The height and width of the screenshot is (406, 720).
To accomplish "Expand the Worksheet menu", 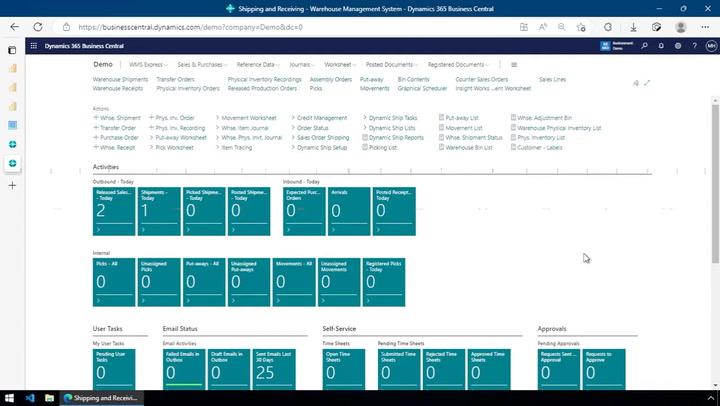I will pos(340,65).
